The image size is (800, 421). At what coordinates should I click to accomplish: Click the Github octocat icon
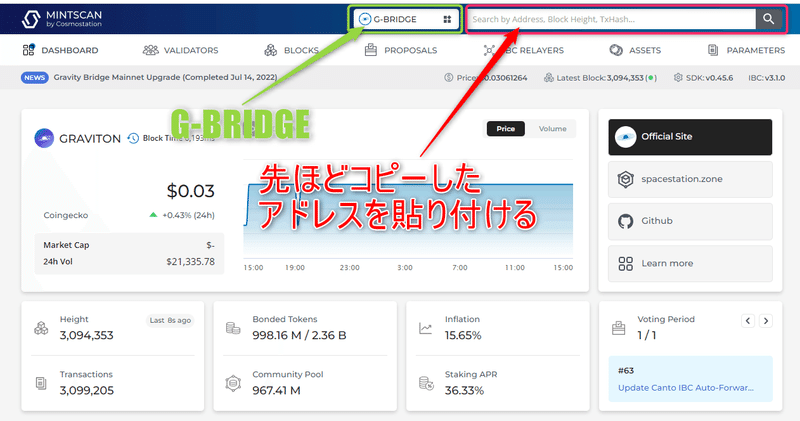[x=626, y=221]
